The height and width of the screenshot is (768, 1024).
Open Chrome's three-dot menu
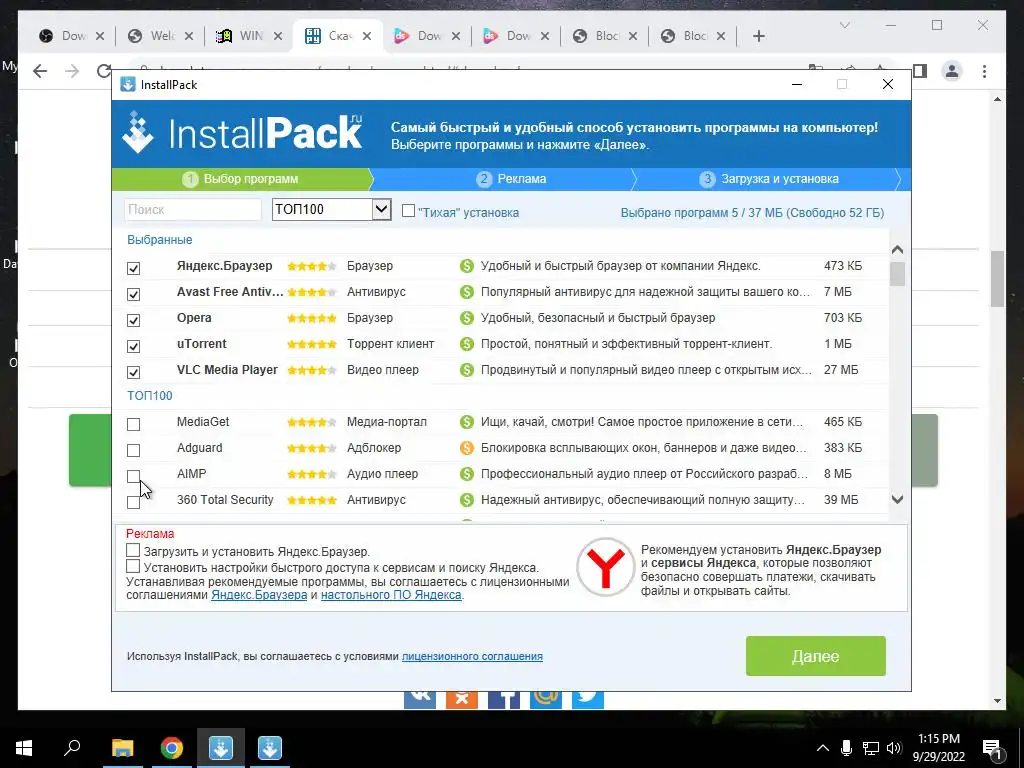(984, 71)
